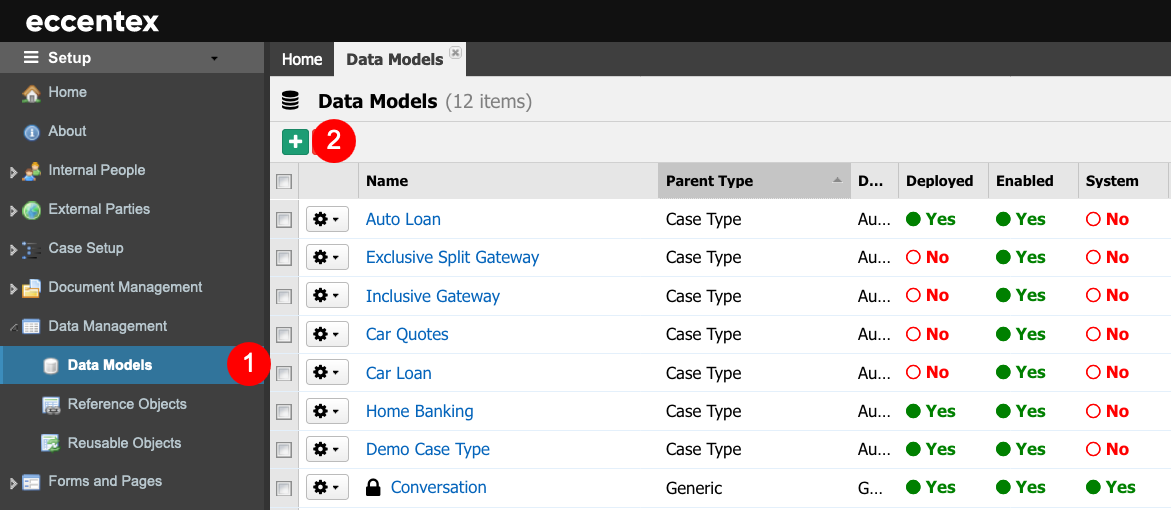
Task: Open the Auto Loan data model link
Action: tap(403, 220)
